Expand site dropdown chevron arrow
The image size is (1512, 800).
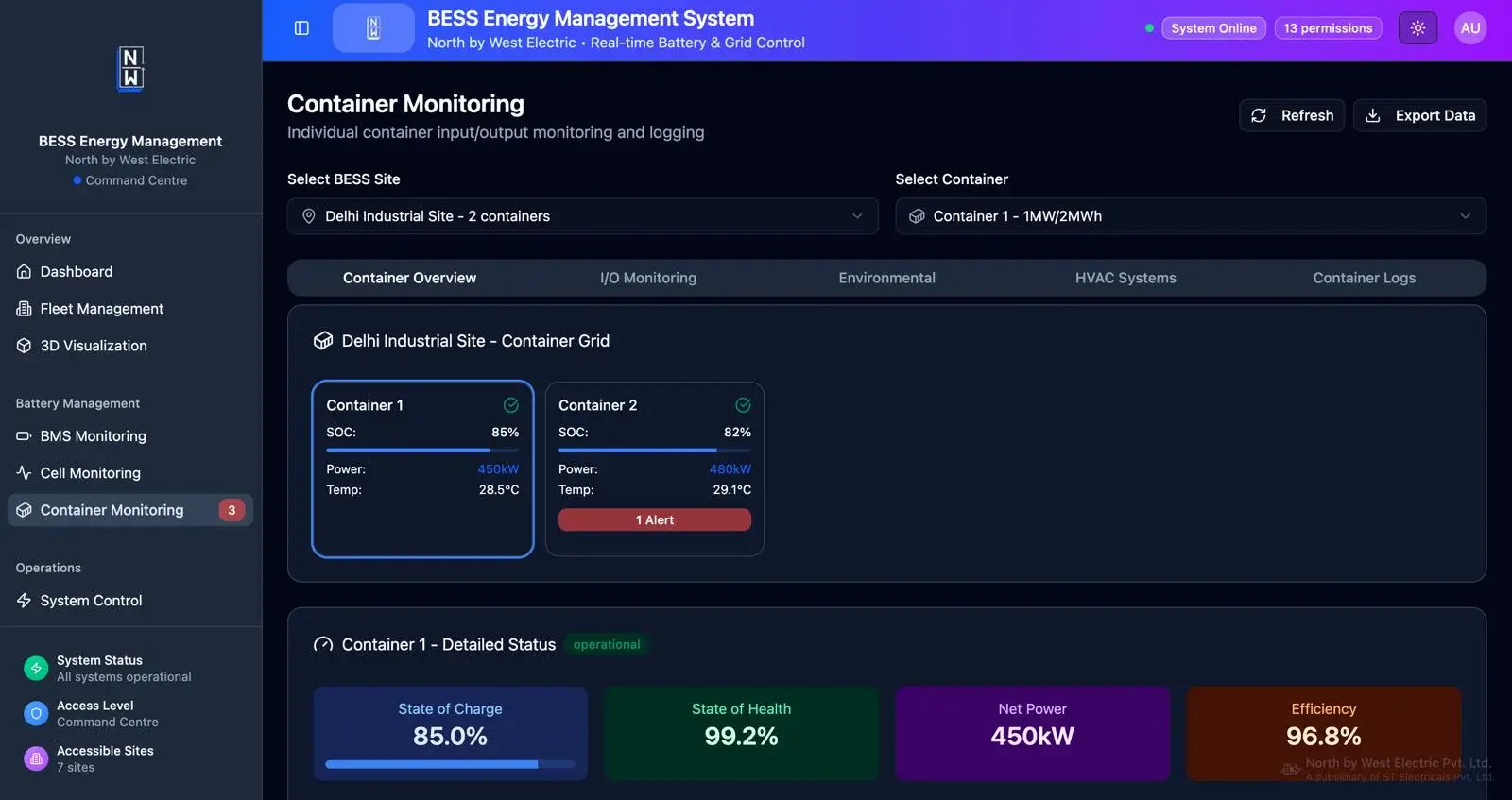(857, 216)
